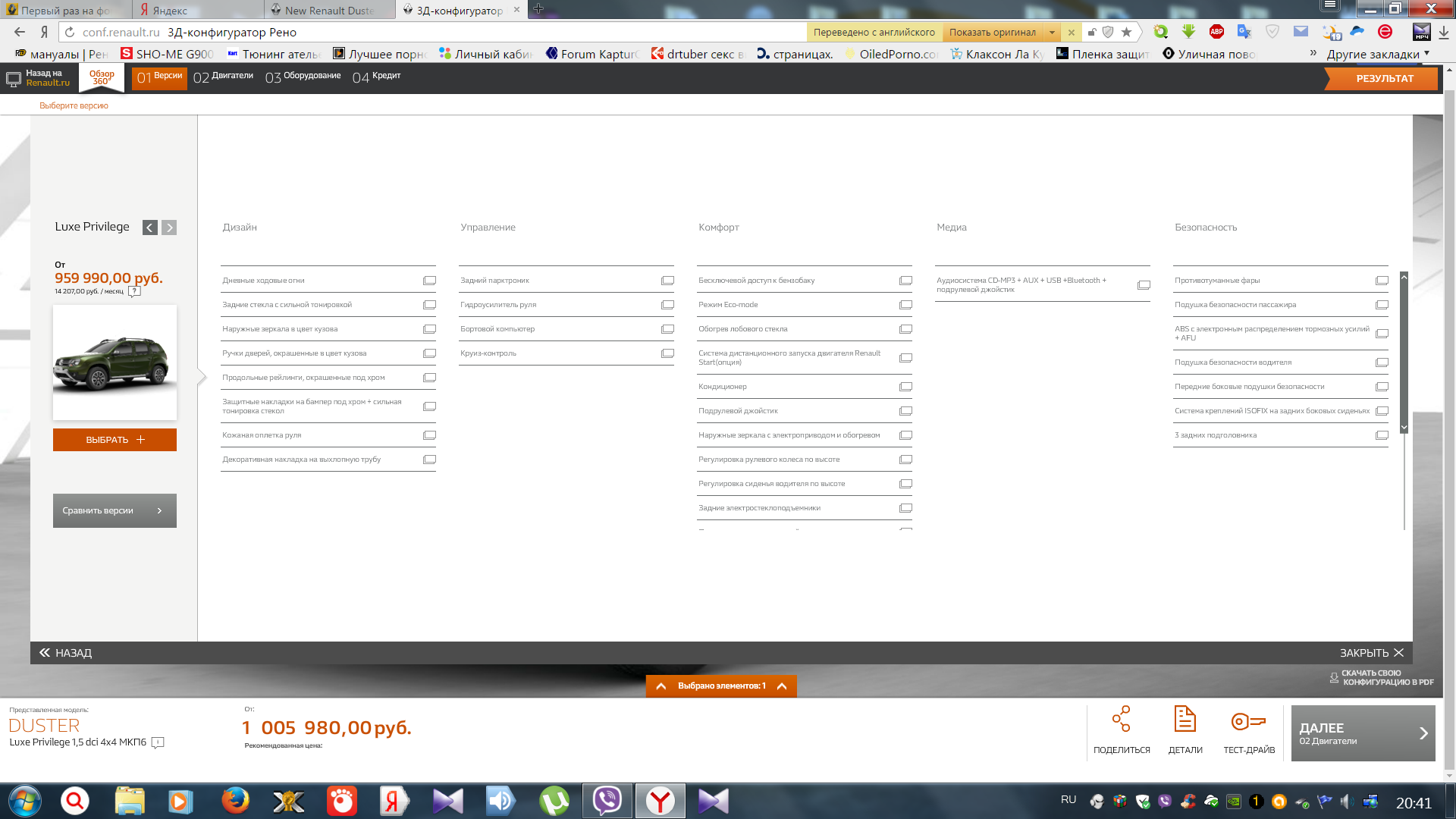
Task: Switch to New Renault Duster browser tab
Action: pos(329,10)
